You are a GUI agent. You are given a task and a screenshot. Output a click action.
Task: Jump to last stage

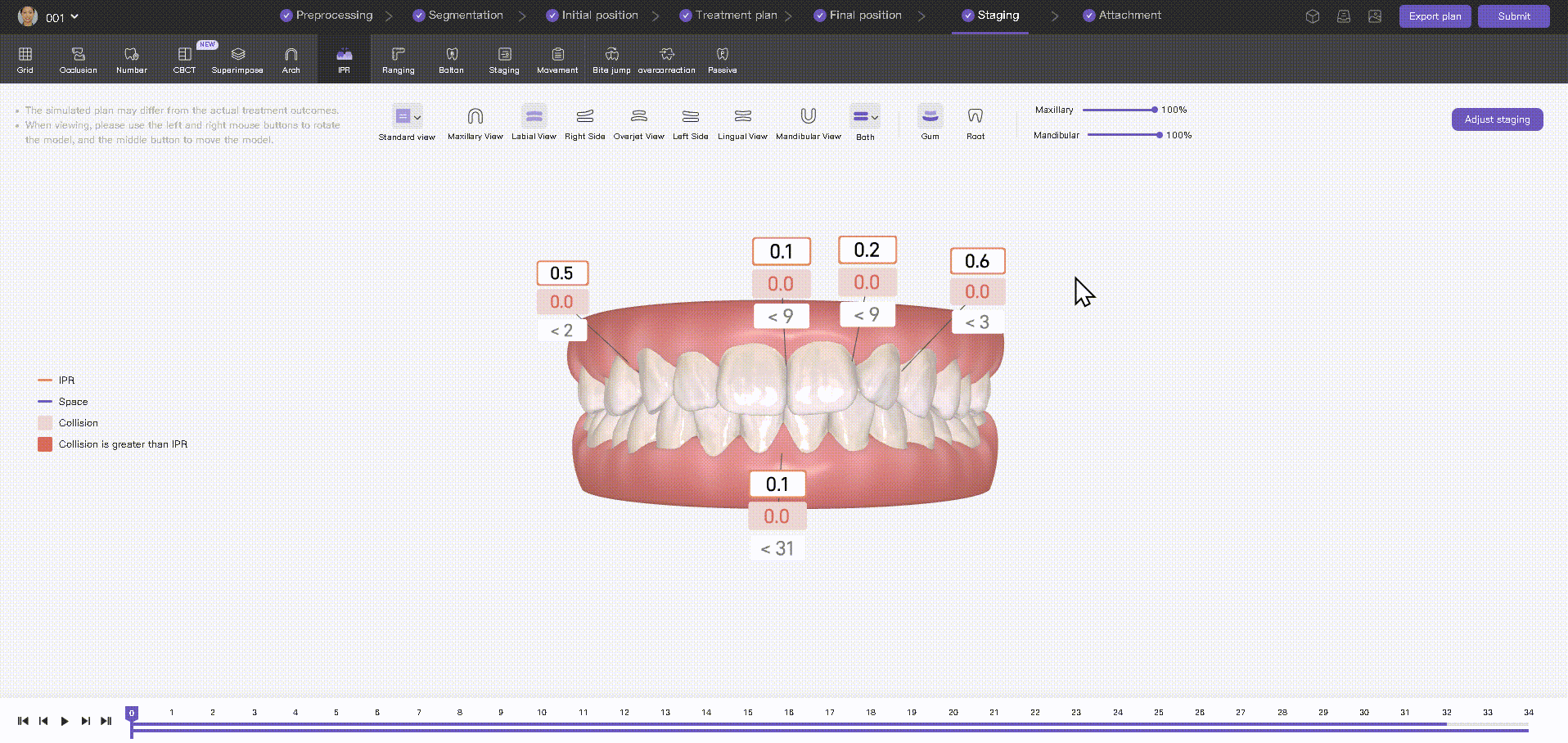(x=106, y=721)
